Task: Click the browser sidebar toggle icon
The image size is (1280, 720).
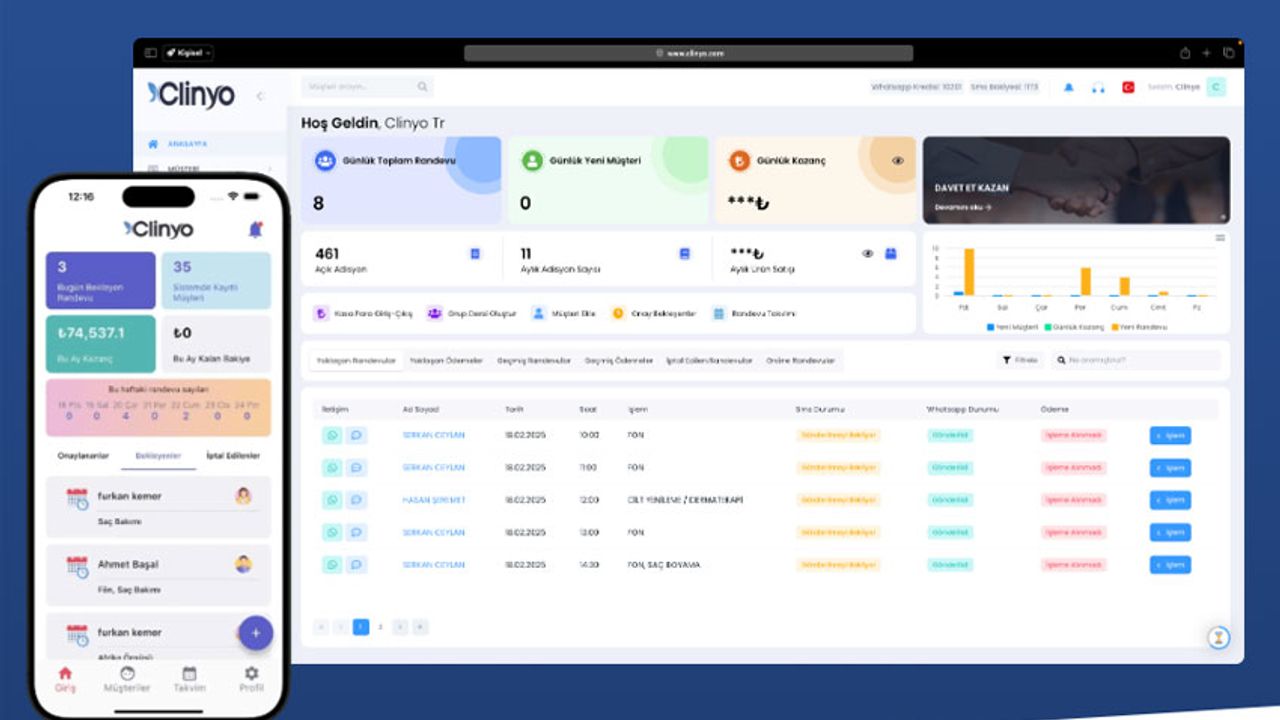Action: pyautogui.click(x=151, y=53)
